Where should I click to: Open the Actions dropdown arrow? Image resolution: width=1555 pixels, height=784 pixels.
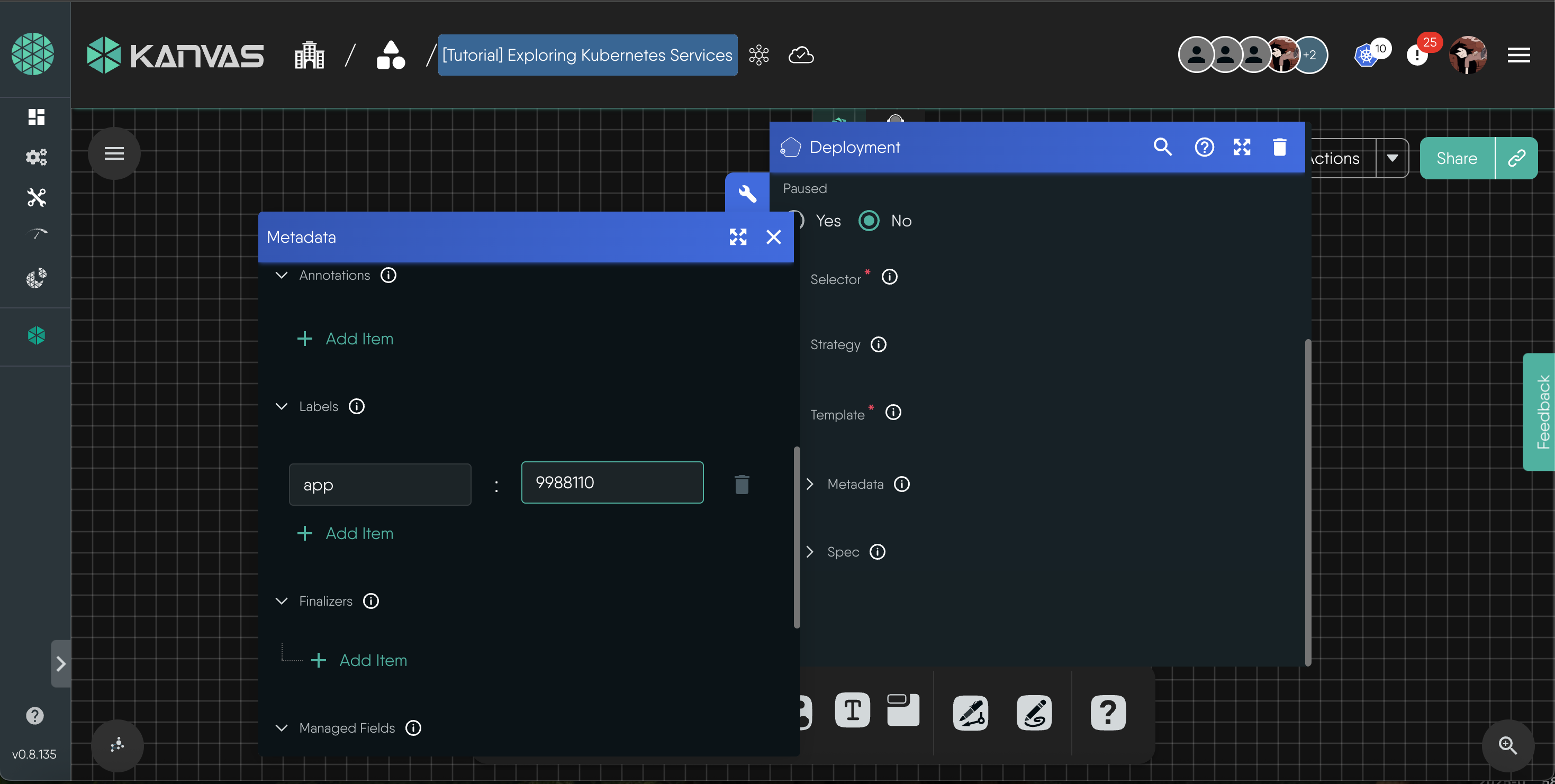1392,158
